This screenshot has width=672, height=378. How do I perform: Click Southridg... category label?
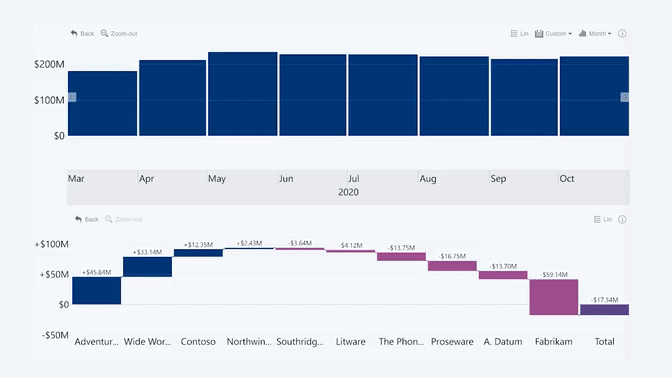[x=300, y=342]
